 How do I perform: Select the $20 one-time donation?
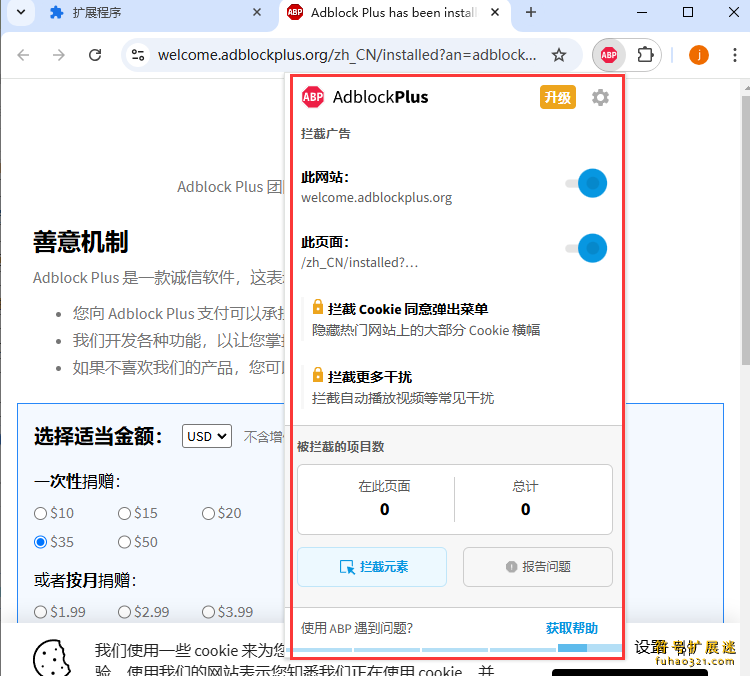coord(208,513)
